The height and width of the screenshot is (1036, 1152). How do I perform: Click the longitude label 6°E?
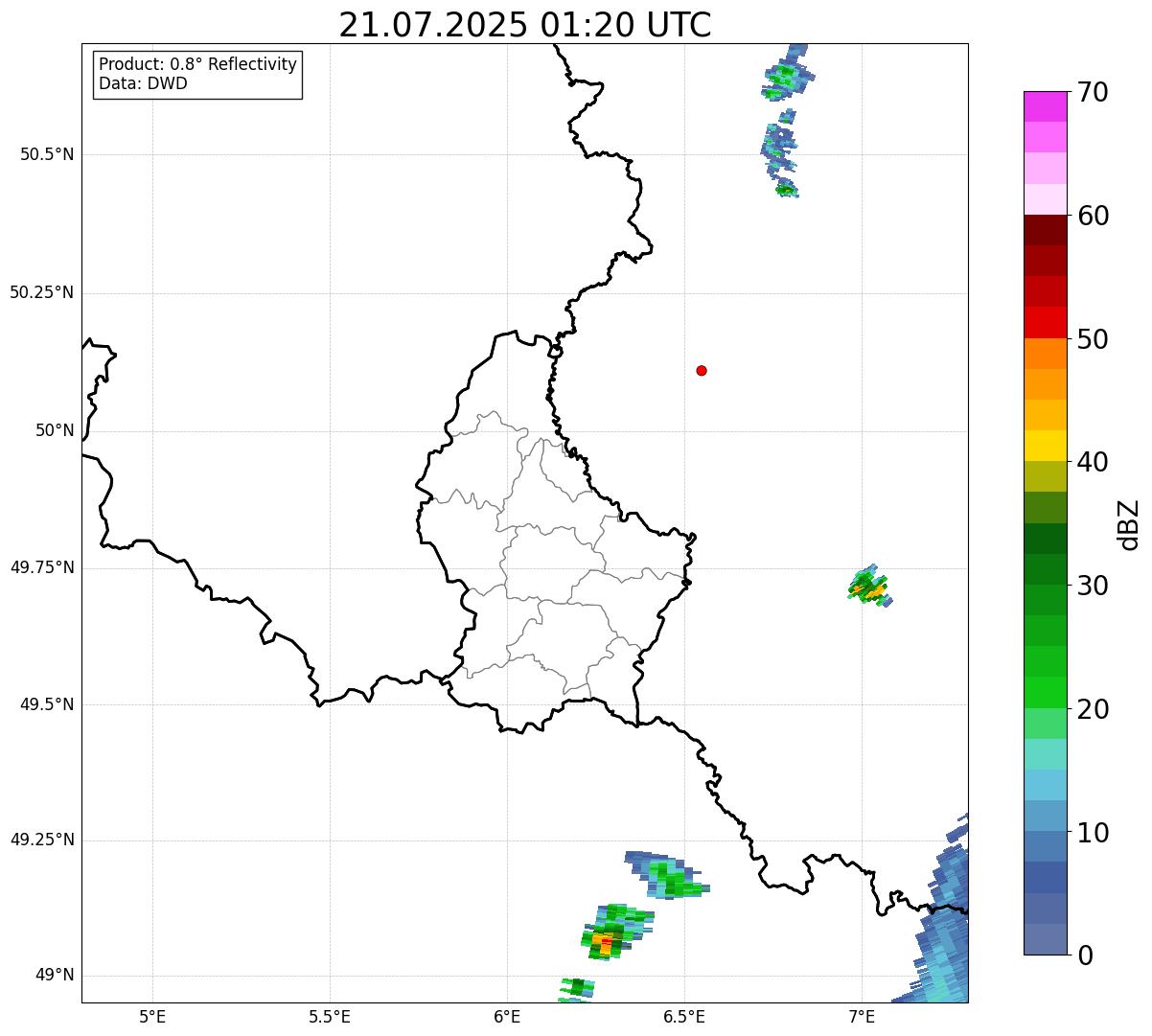coord(507,1016)
